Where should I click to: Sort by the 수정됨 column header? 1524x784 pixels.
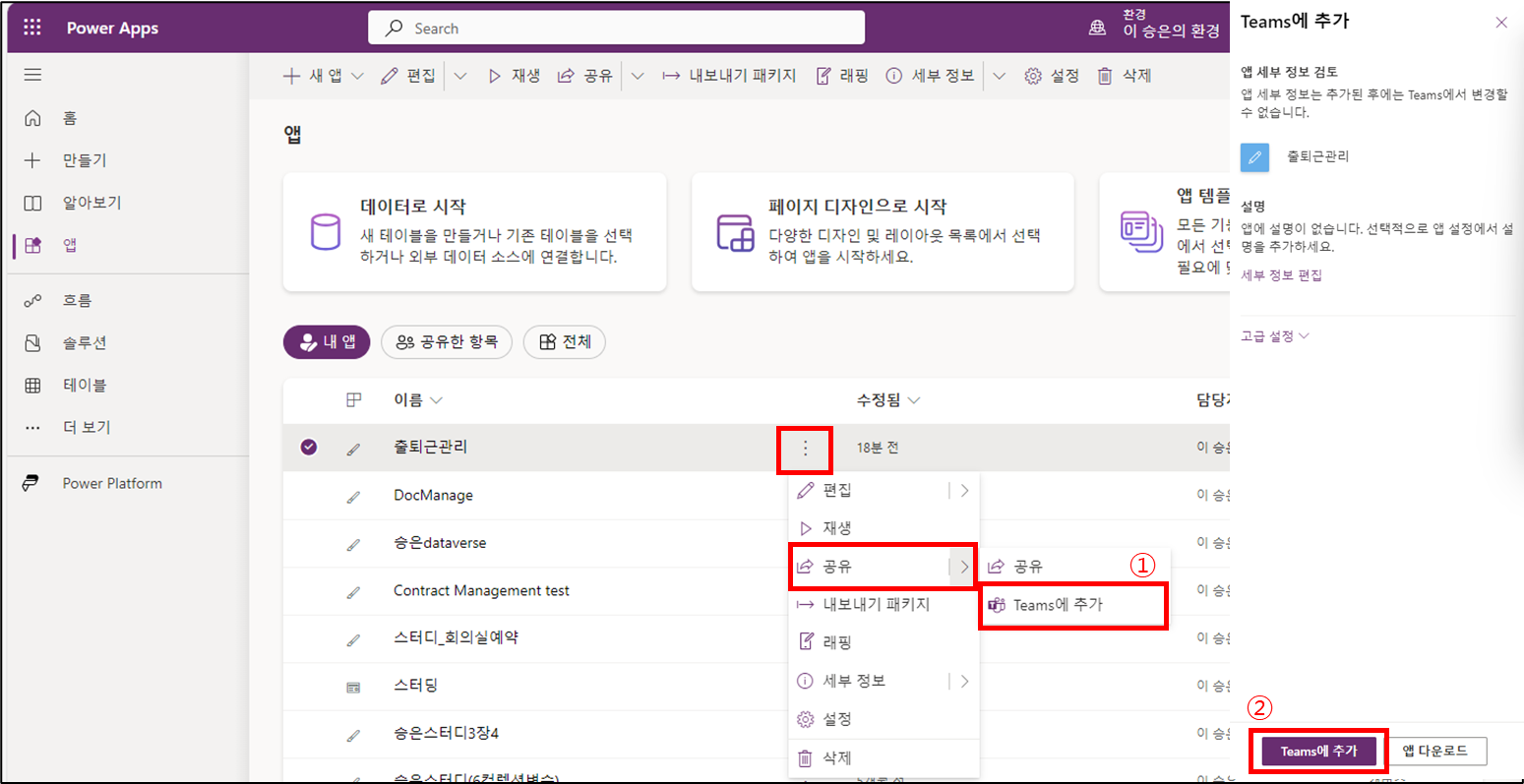(x=888, y=400)
